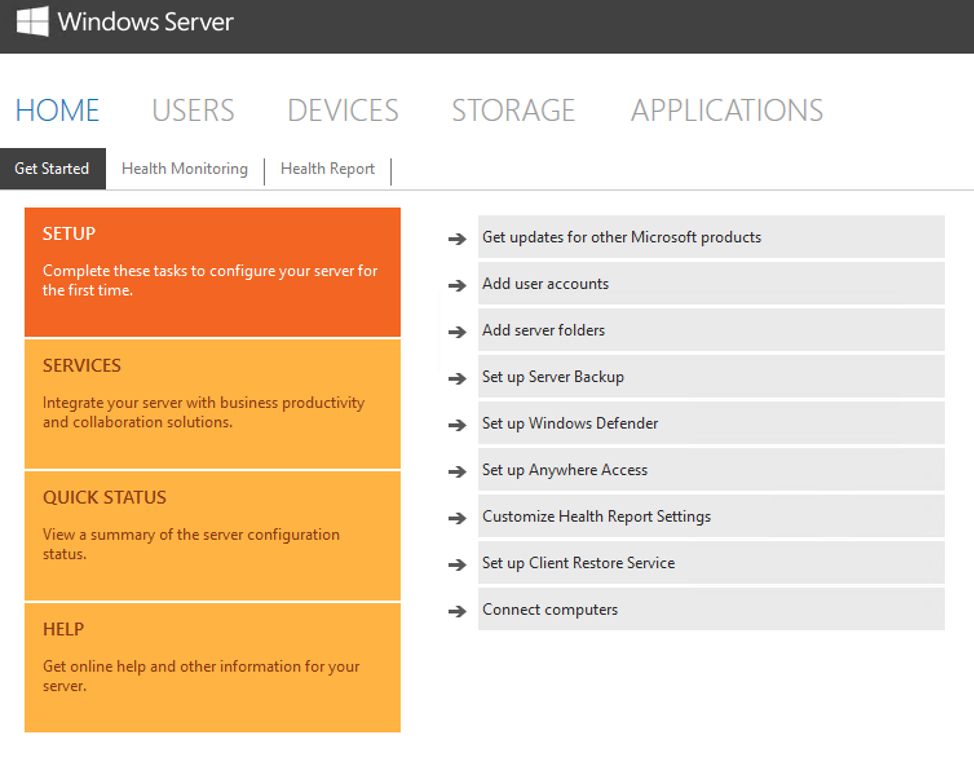Click arrow icon beside Set up Server Backup
Viewport: 974px width, 768px height.
(457, 378)
